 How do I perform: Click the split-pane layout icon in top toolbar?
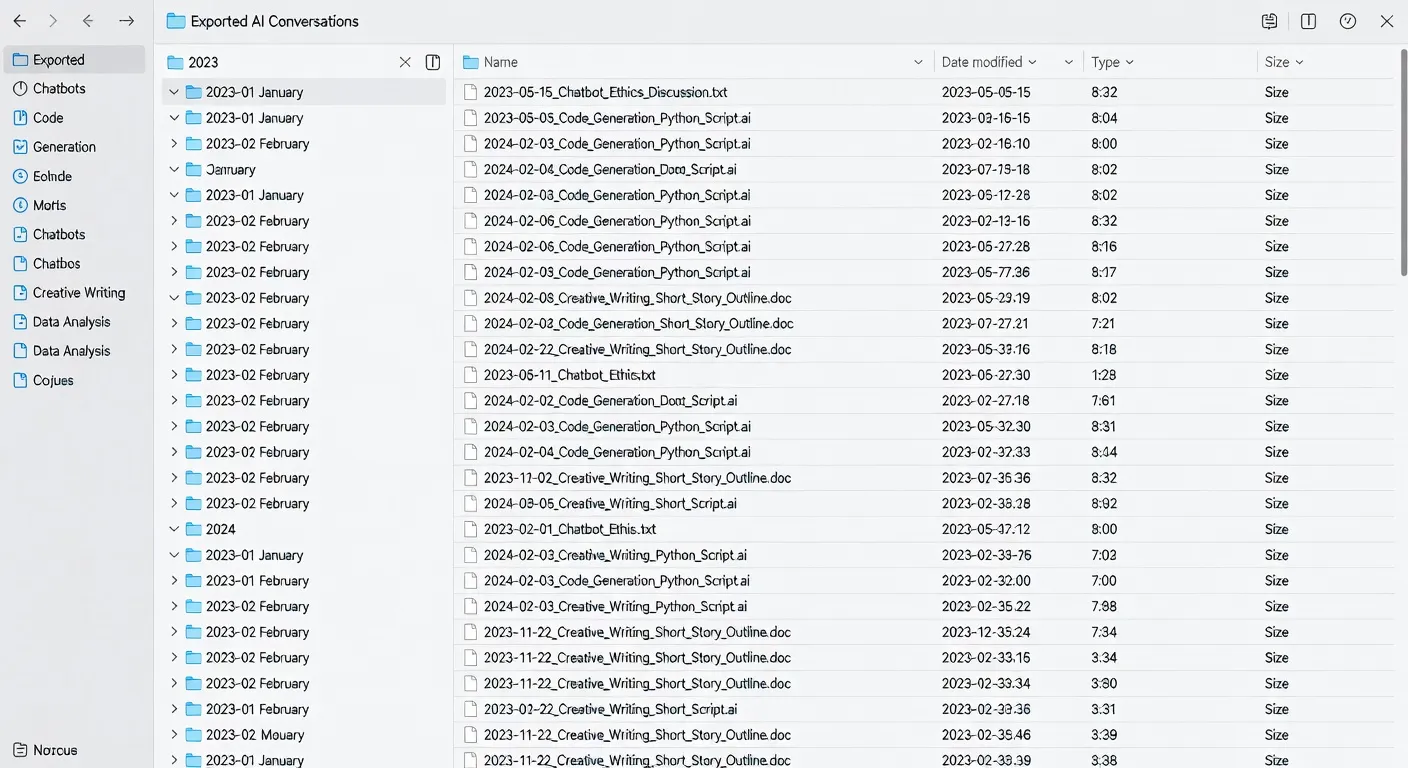coord(1308,21)
